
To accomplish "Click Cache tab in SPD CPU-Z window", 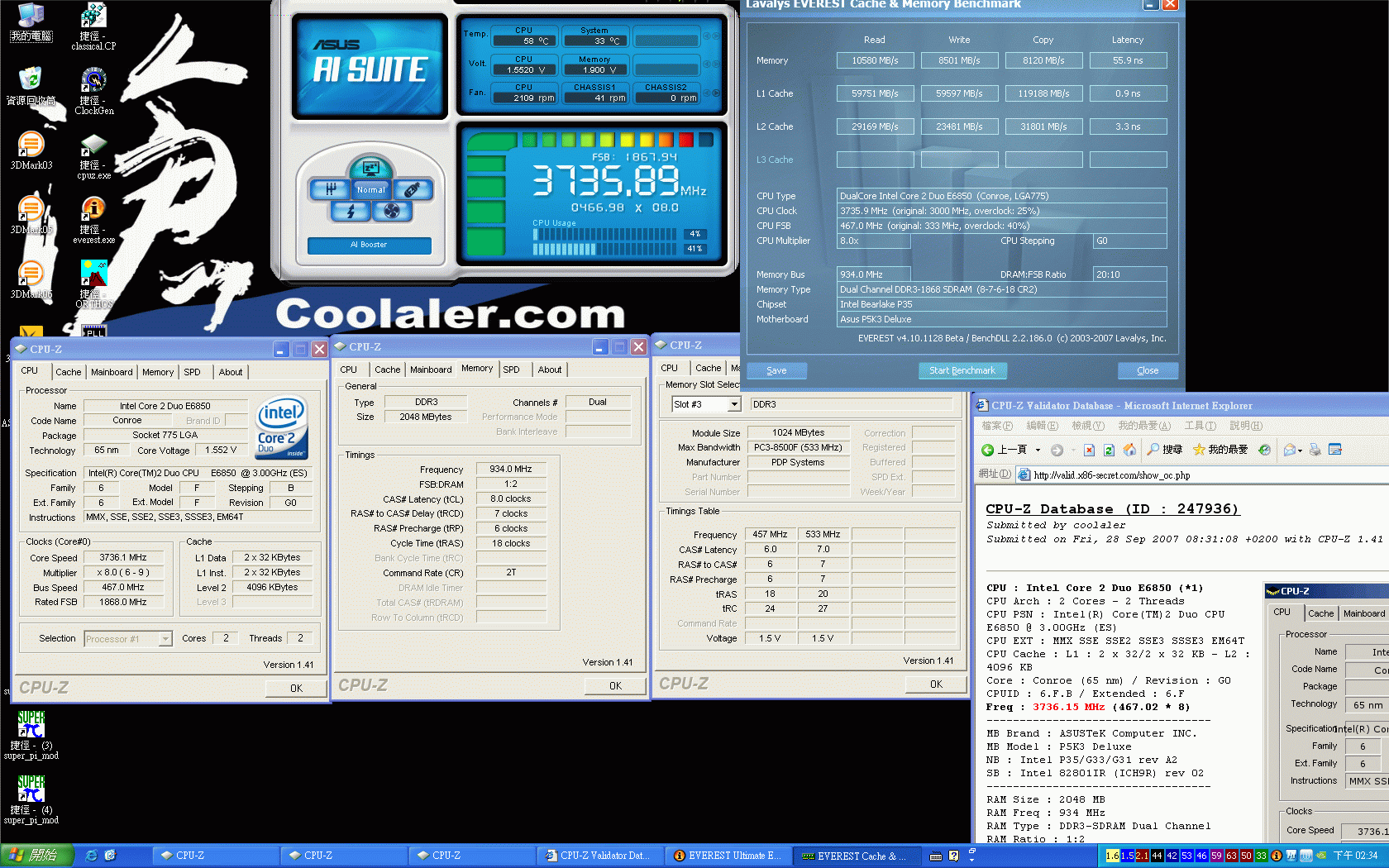I will click(708, 368).
